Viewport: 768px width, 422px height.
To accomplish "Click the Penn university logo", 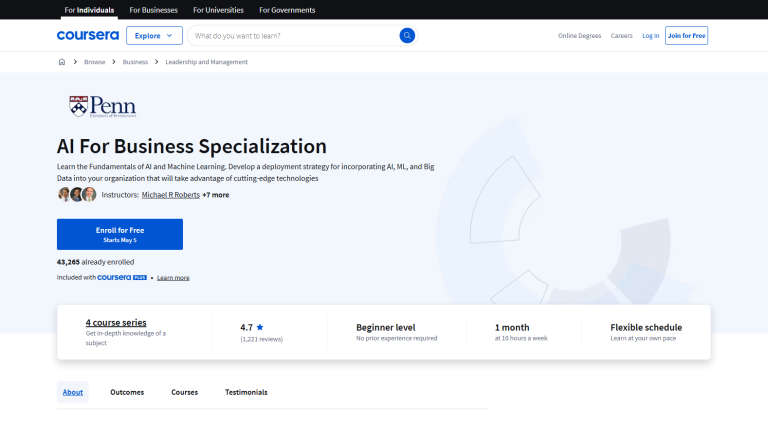I will [x=102, y=106].
